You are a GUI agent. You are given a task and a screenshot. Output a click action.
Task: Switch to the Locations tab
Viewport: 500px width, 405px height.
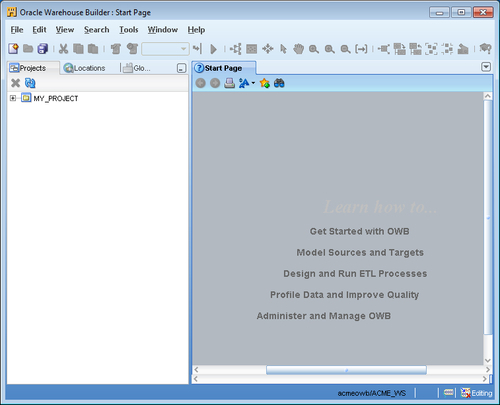click(85, 68)
